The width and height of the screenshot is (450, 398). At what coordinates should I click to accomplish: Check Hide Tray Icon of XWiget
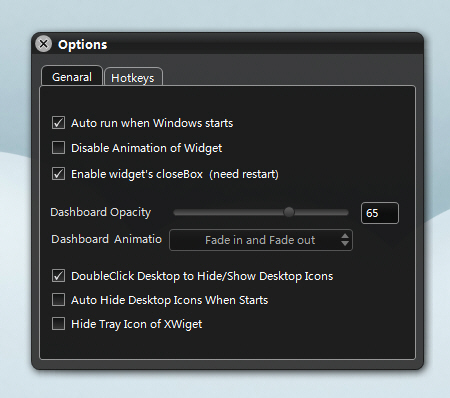coord(58,324)
